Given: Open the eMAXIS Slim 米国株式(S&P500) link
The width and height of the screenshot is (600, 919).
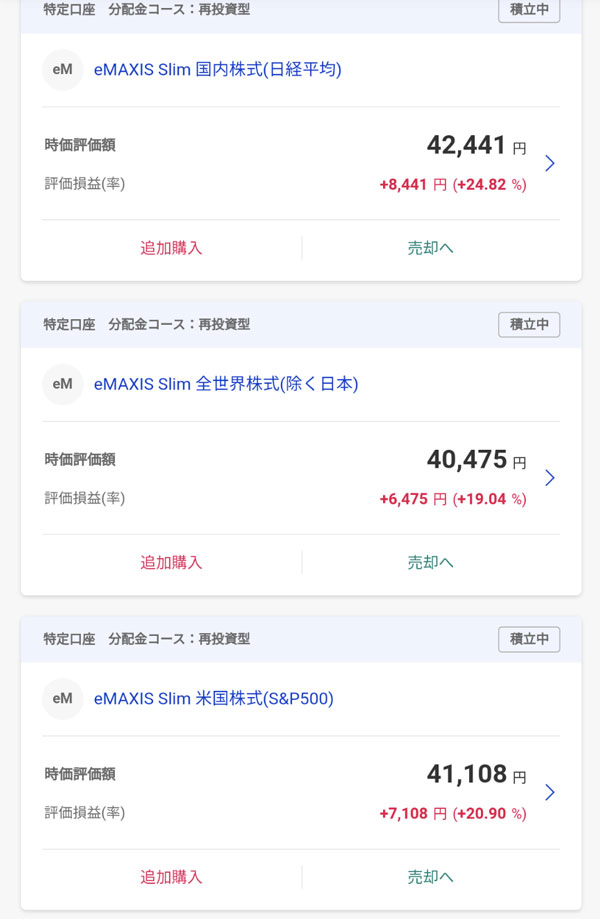Looking at the screenshot, I should coord(213,699).
